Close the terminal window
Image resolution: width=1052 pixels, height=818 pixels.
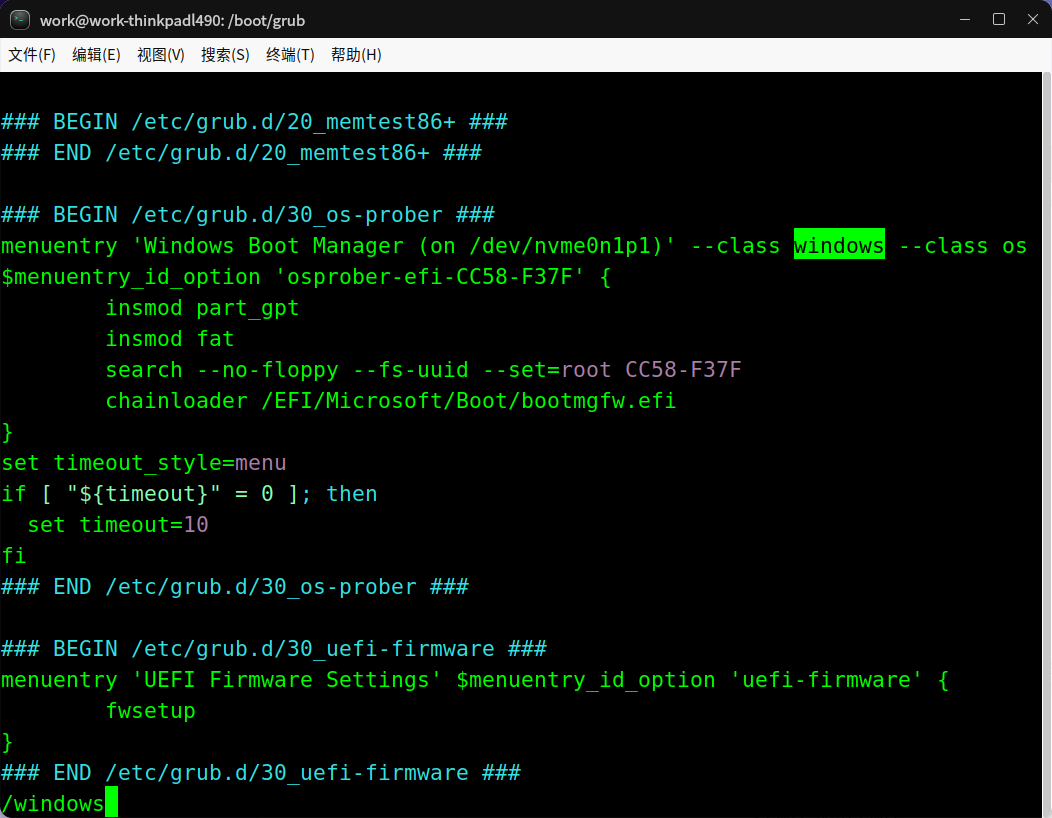(x=1033, y=19)
